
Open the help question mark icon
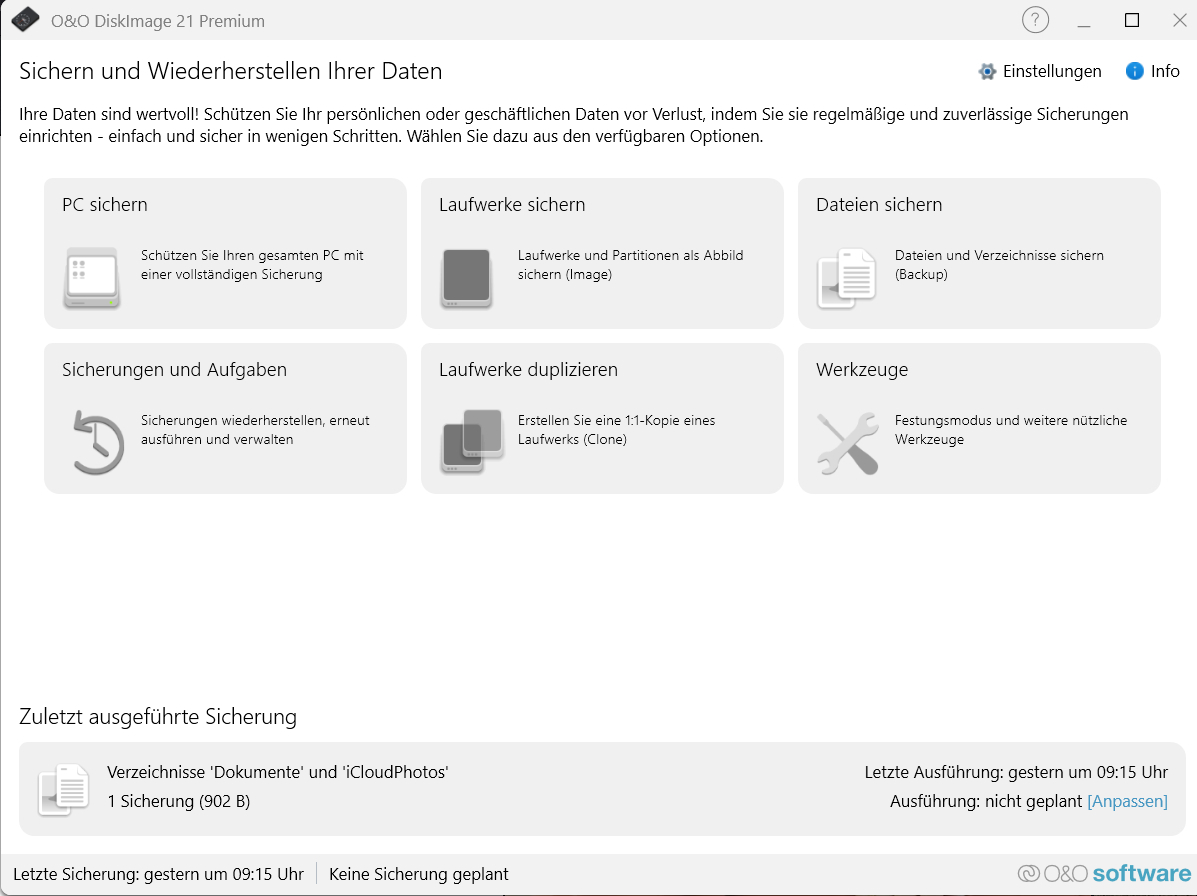(x=1035, y=20)
